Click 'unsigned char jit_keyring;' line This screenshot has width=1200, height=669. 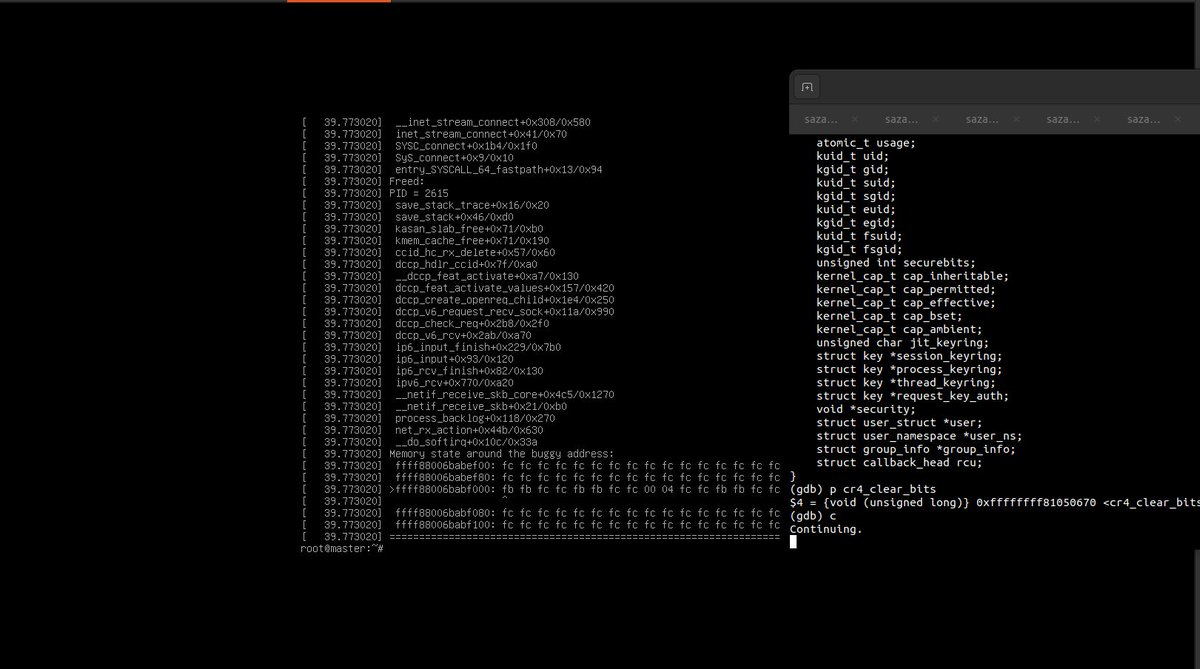click(903, 343)
